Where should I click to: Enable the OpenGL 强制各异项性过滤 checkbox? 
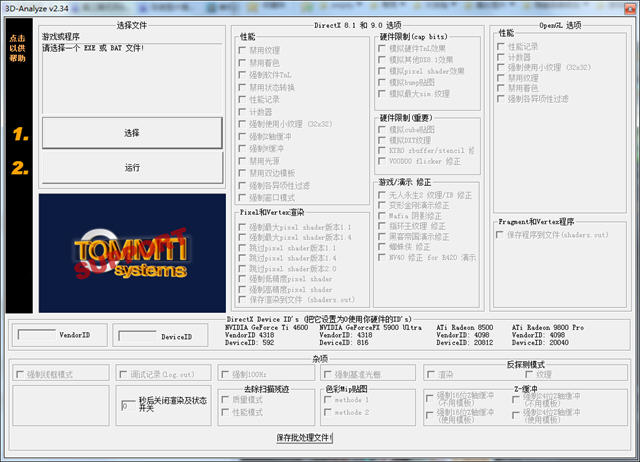(501, 99)
